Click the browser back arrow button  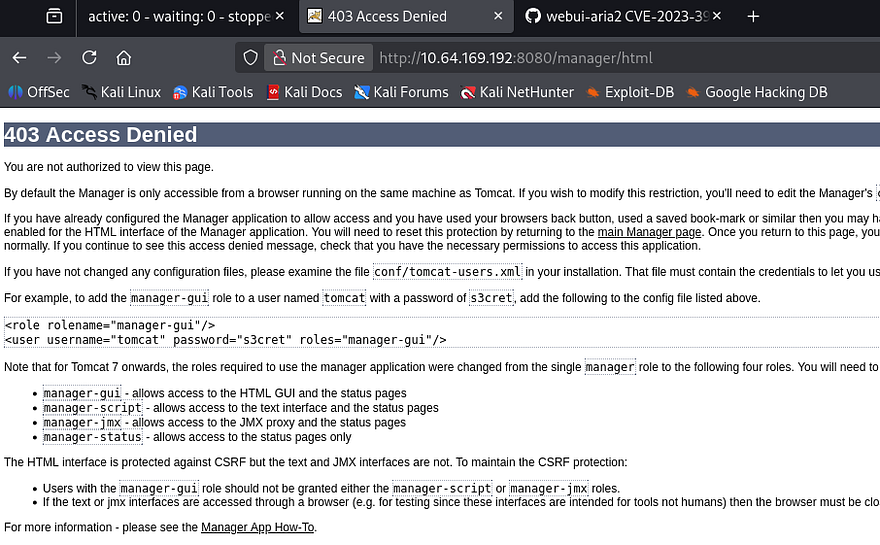[19, 58]
